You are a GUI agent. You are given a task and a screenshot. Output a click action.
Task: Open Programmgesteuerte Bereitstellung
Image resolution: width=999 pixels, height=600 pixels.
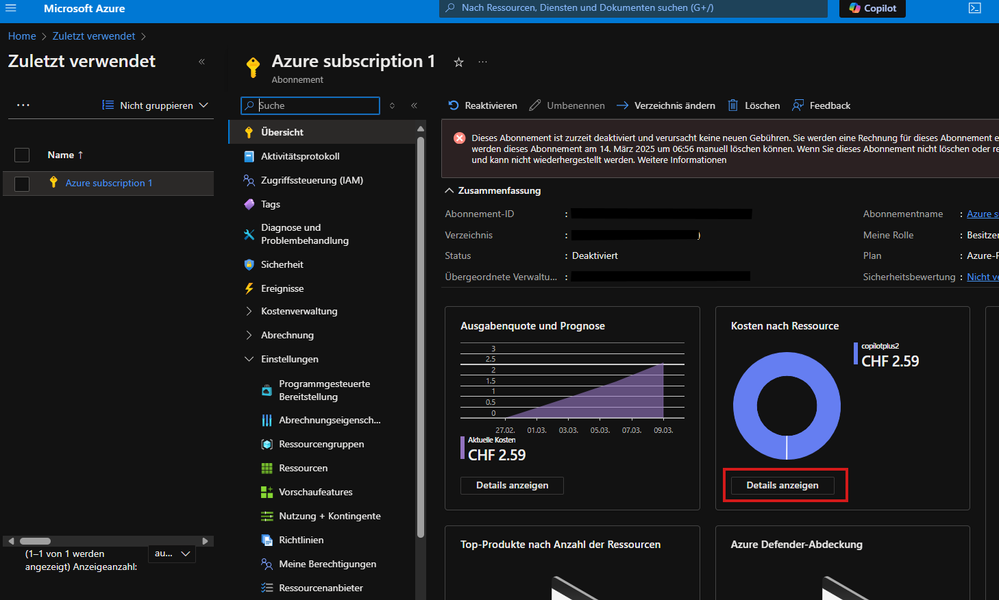[x=322, y=390]
